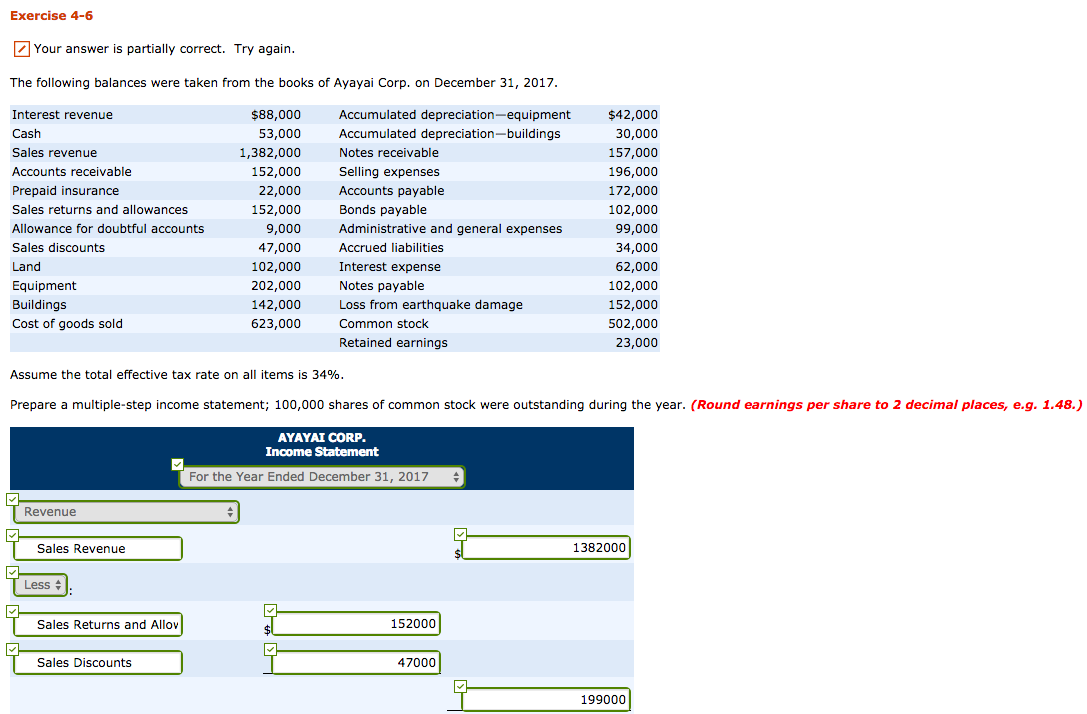Select the Sales Revenue label input box
The width and height of the screenshot is (1087, 714).
[97, 548]
